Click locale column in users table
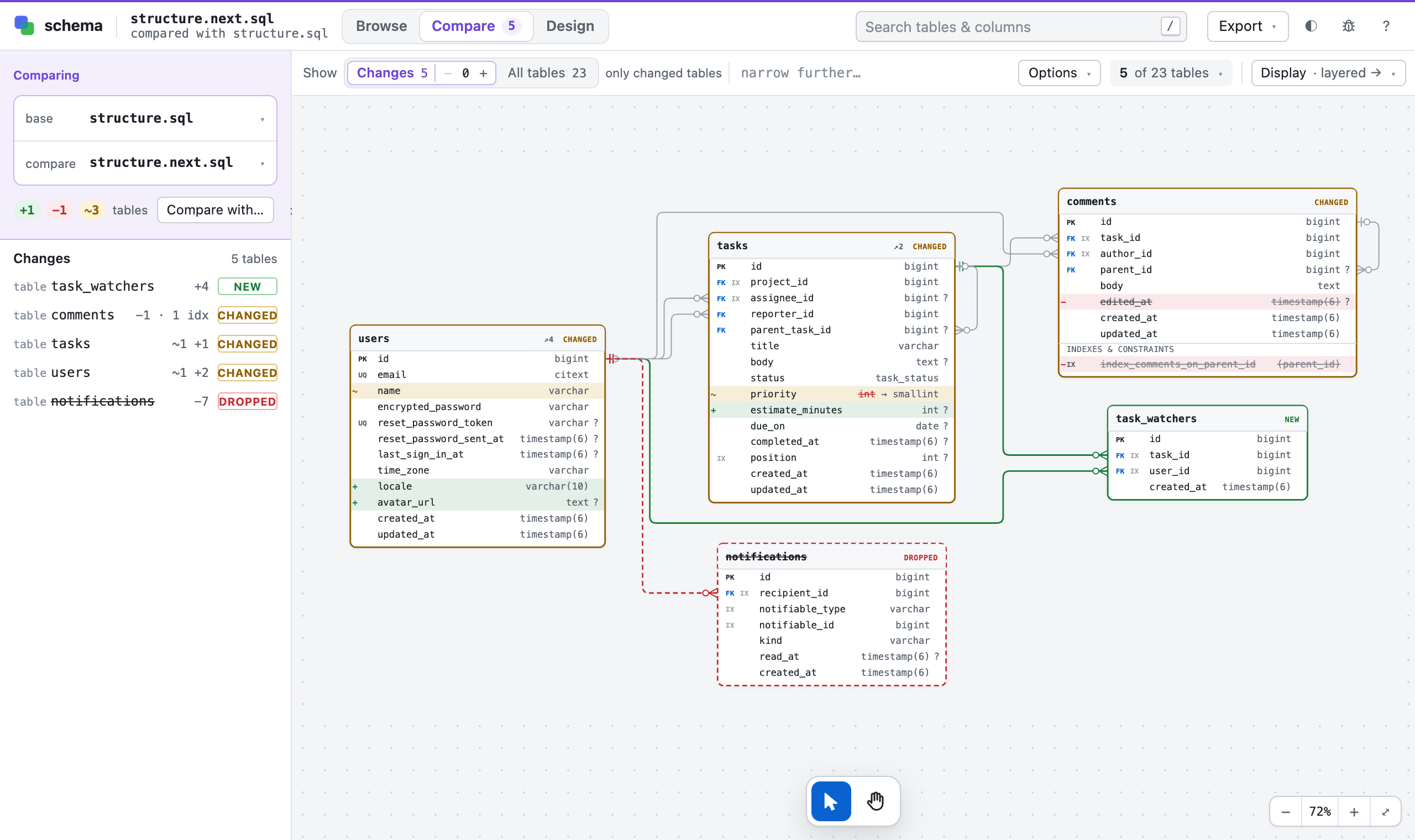This screenshot has width=1415, height=840. pos(477,486)
